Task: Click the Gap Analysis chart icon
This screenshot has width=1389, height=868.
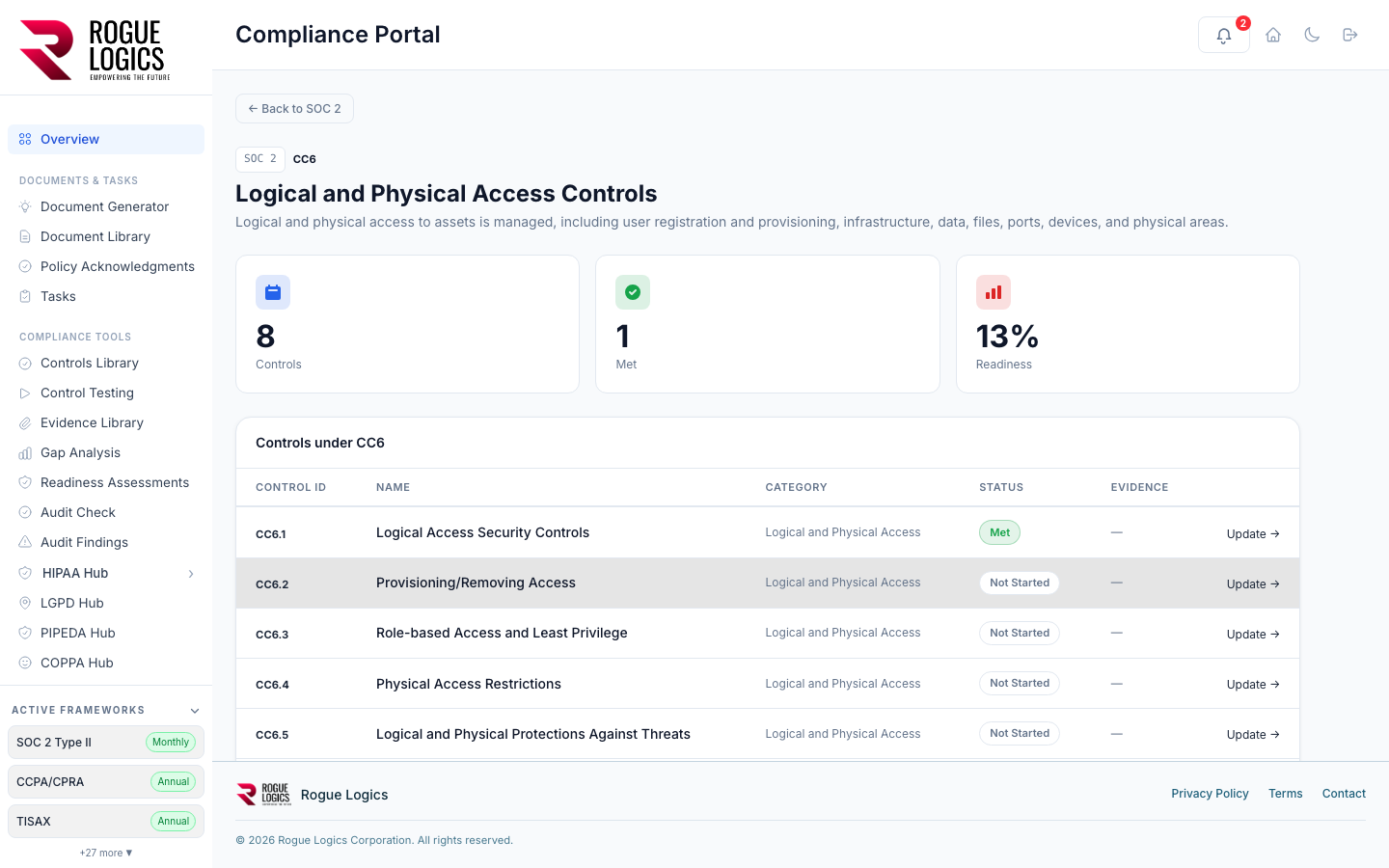Action: (25, 452)
